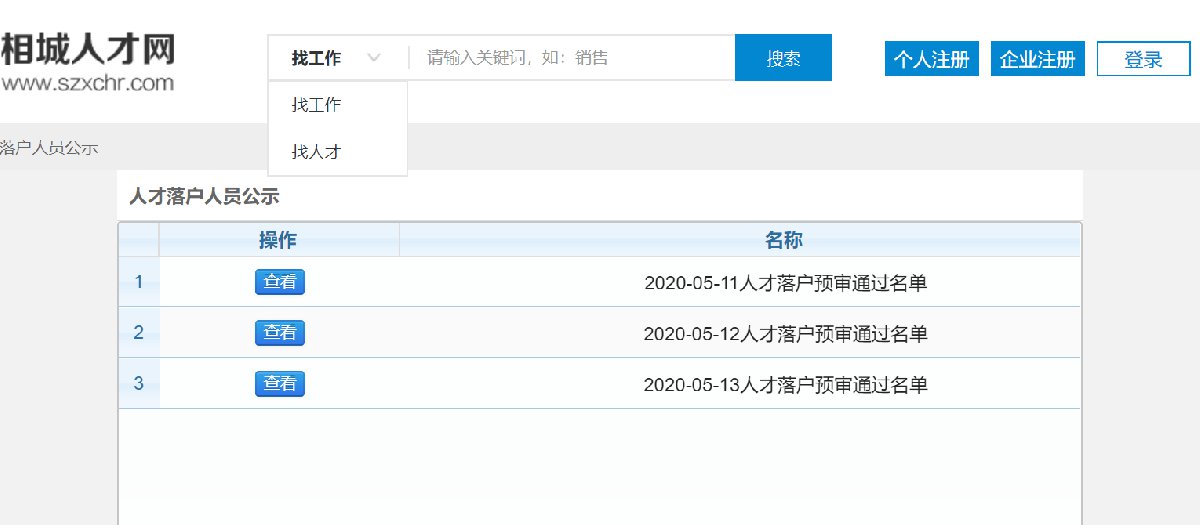Click the 登录 login button

pos(1143,59)
